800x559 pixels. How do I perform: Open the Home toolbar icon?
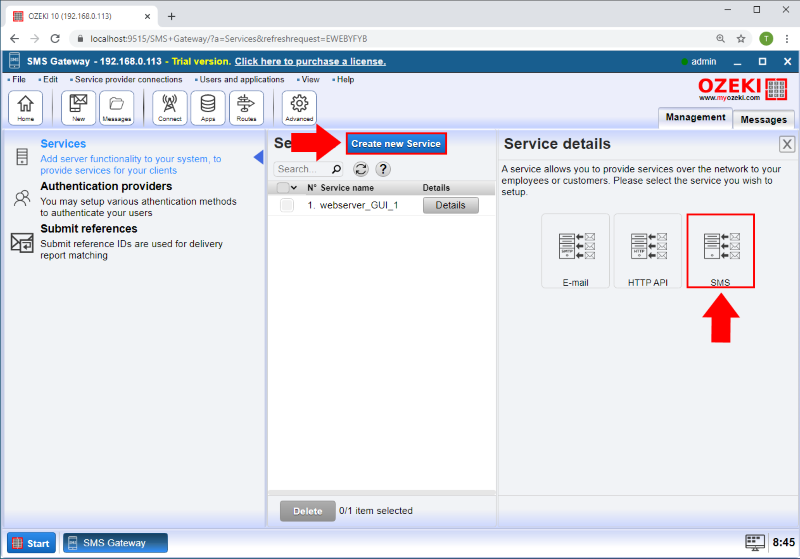click(x=26, y=108)
